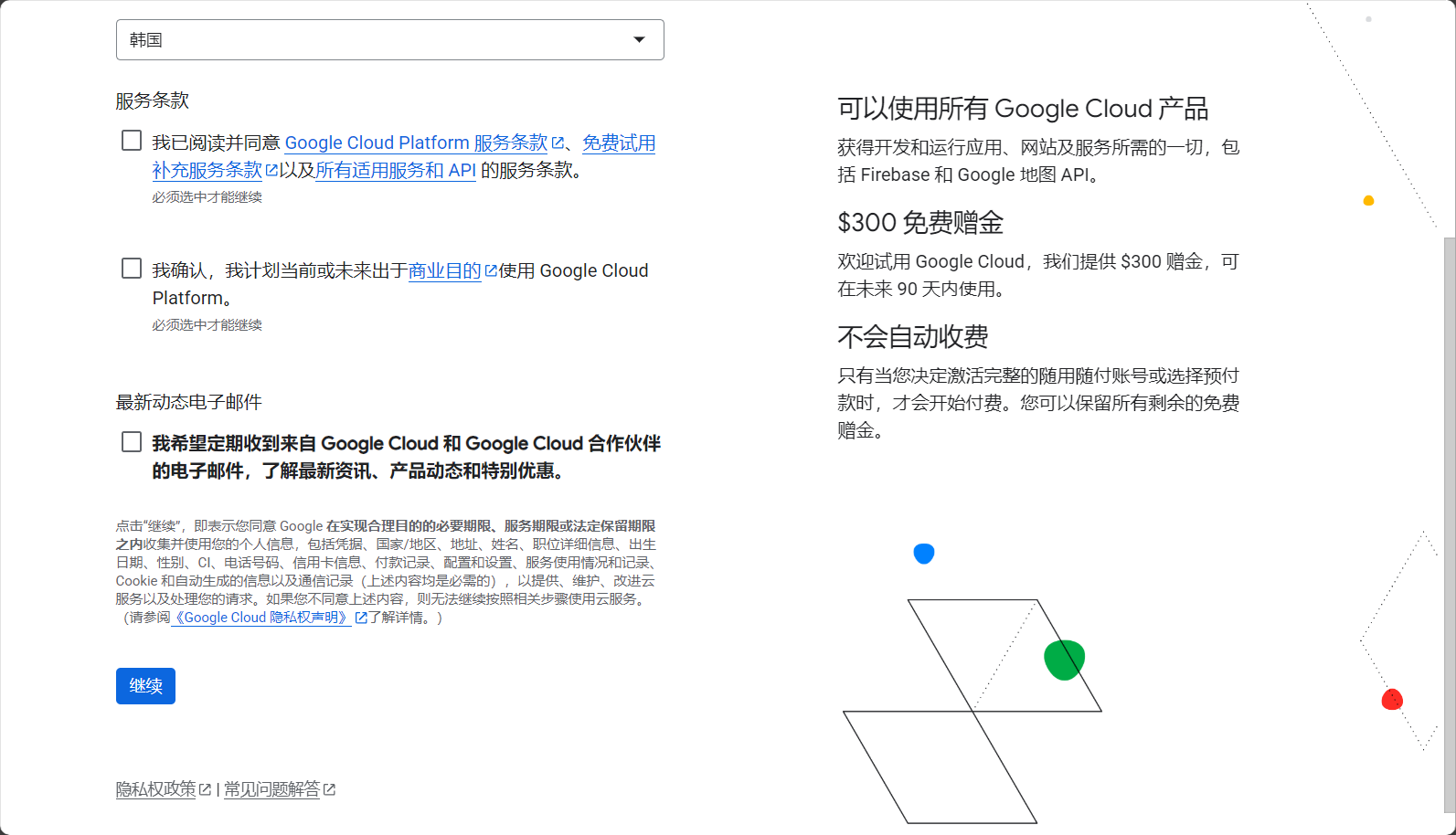The image size is (1456, 835).
Task: Click external-link icon after 服务条款
Action: (x=558, y=143)
